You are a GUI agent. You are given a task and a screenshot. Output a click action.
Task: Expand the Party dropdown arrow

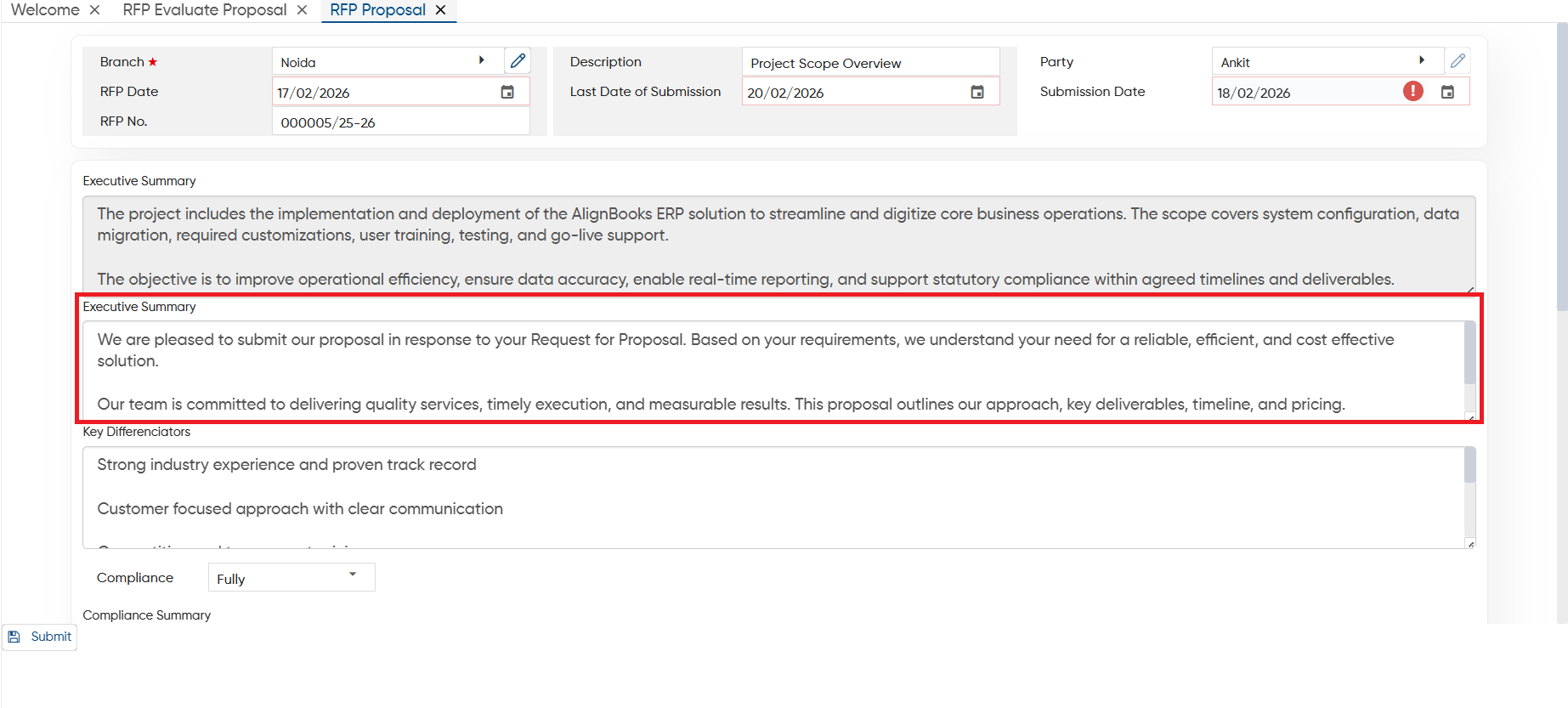pos(1422,60)
